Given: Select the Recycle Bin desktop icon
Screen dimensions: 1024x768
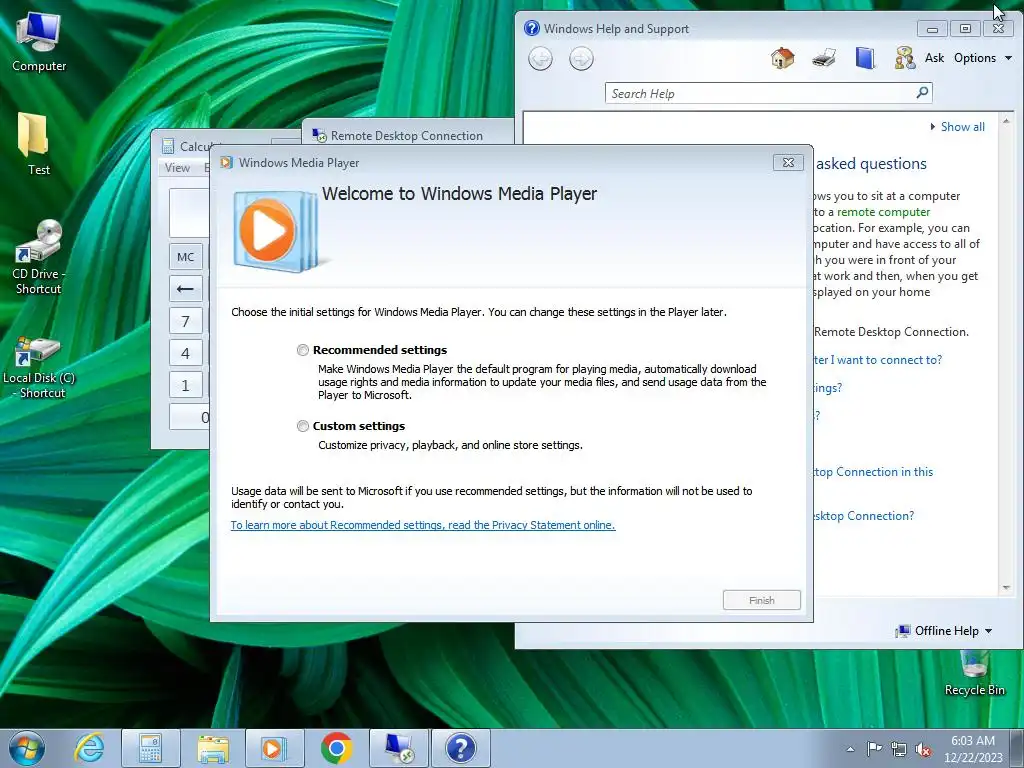Looking at the screenshot, I should coord(974,674).
